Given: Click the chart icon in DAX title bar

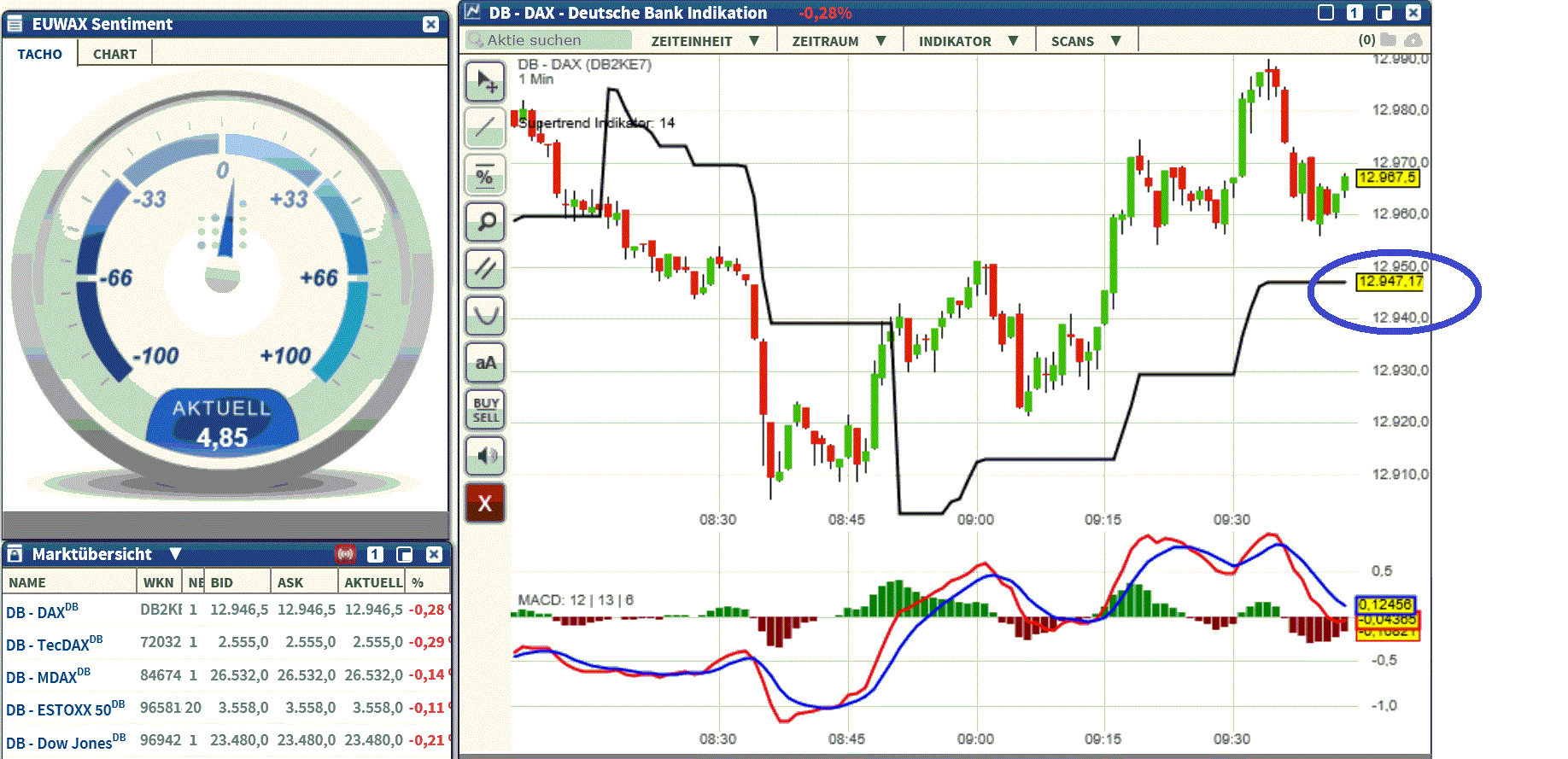Looking at the screenshot, I should [472, 12].
